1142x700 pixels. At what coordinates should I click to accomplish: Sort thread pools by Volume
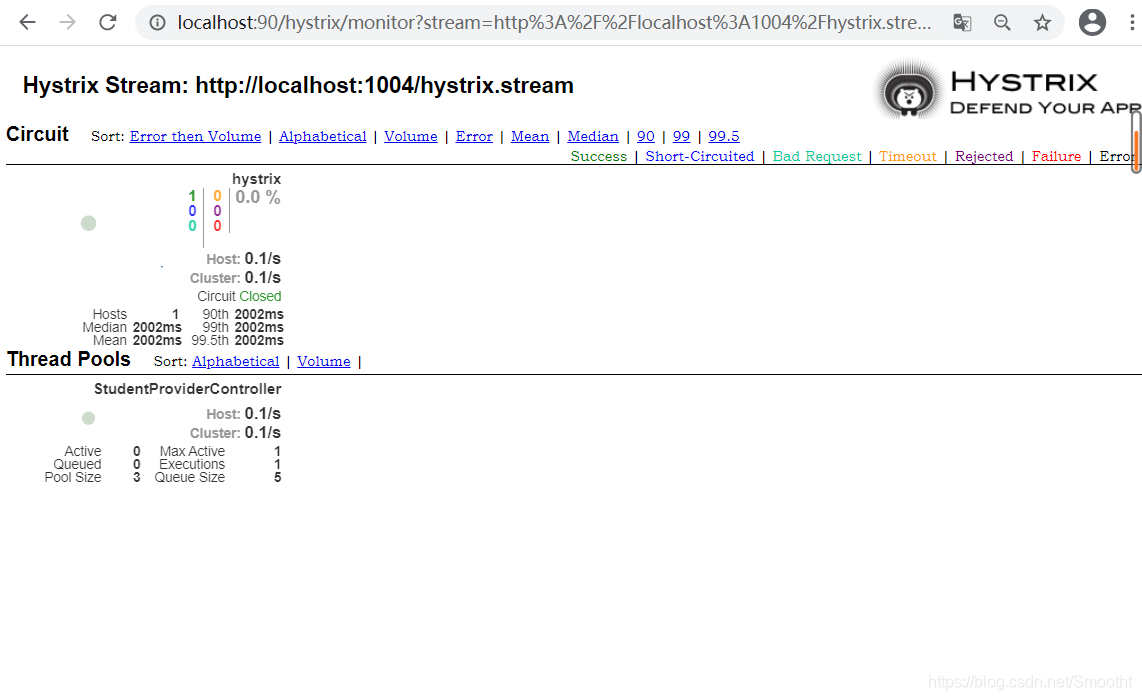[324, 361]
